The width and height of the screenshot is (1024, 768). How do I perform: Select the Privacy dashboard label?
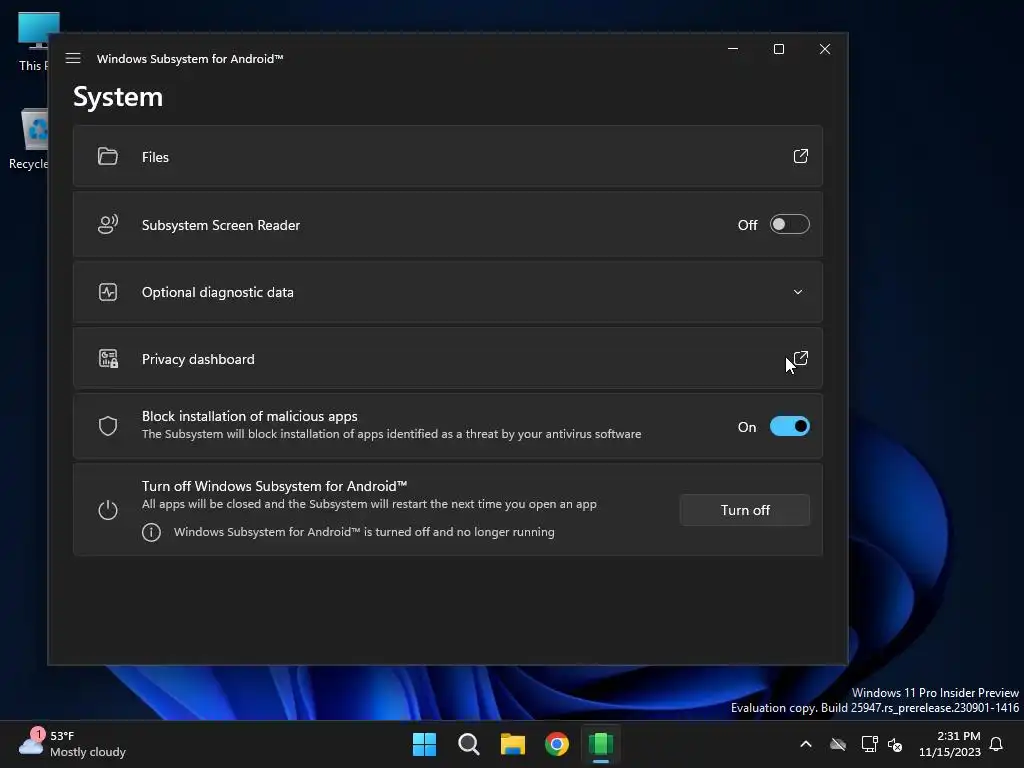pos(198,359)
